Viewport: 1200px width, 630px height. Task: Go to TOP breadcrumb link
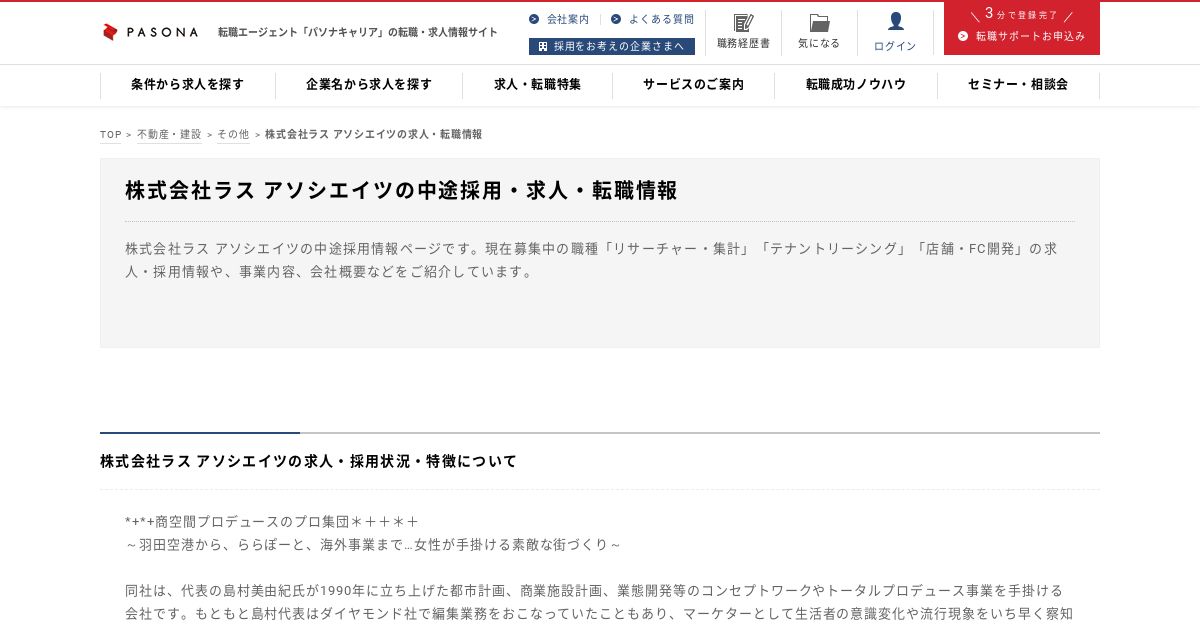pyautogui.click(x=110, y=134)
